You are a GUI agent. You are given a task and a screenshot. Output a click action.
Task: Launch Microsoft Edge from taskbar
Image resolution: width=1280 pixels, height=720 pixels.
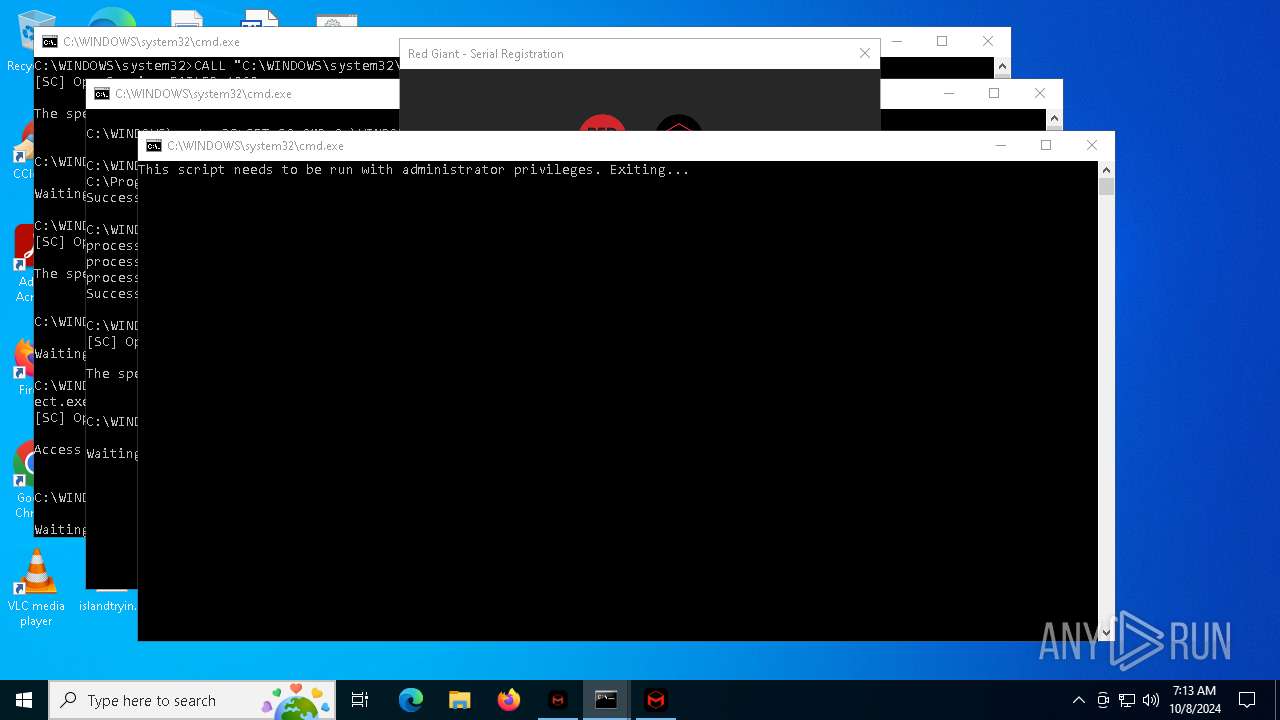pyautogui.click(x=411, y=700)
